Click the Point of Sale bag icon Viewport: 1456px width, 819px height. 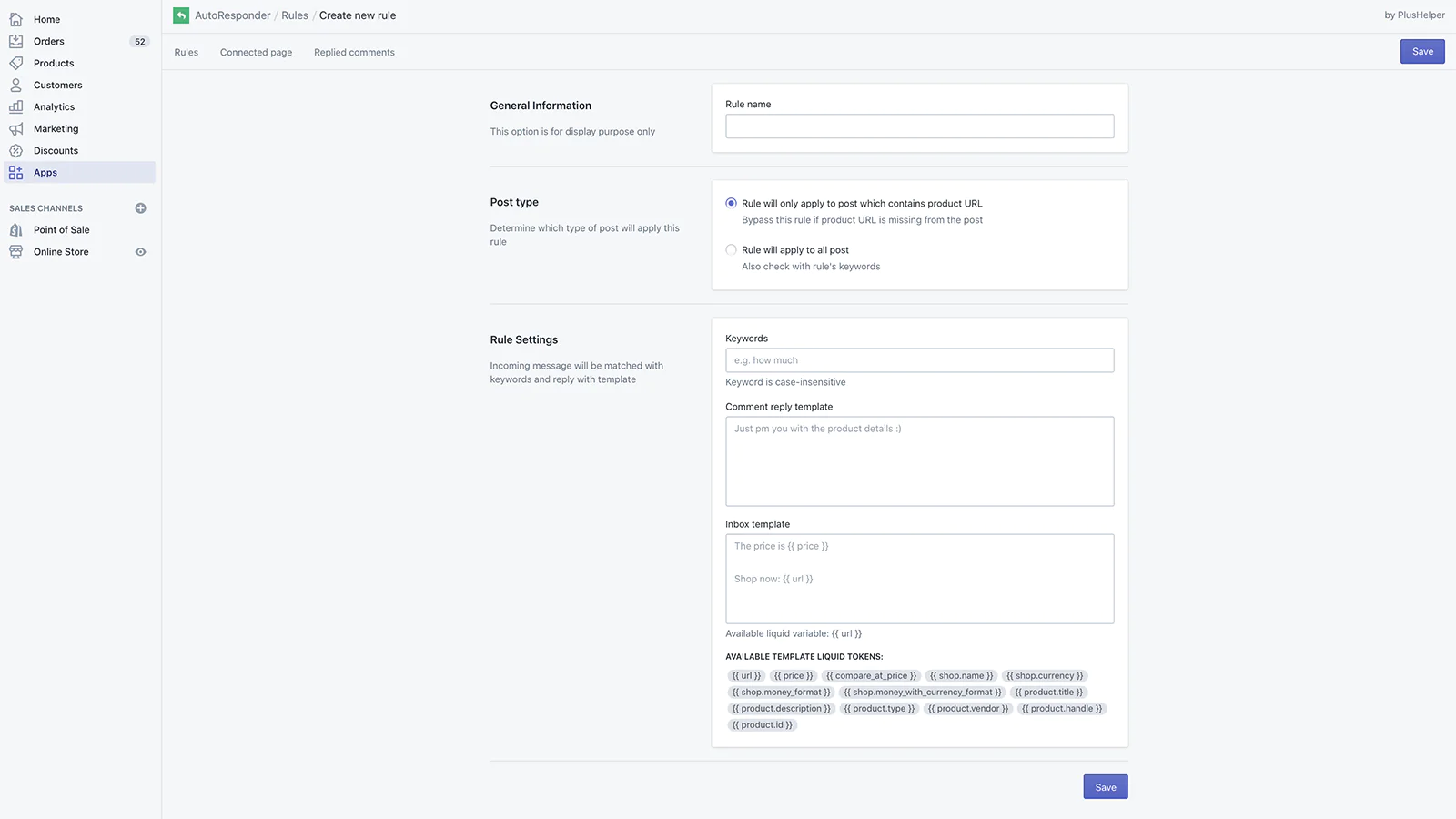(15, 230)
